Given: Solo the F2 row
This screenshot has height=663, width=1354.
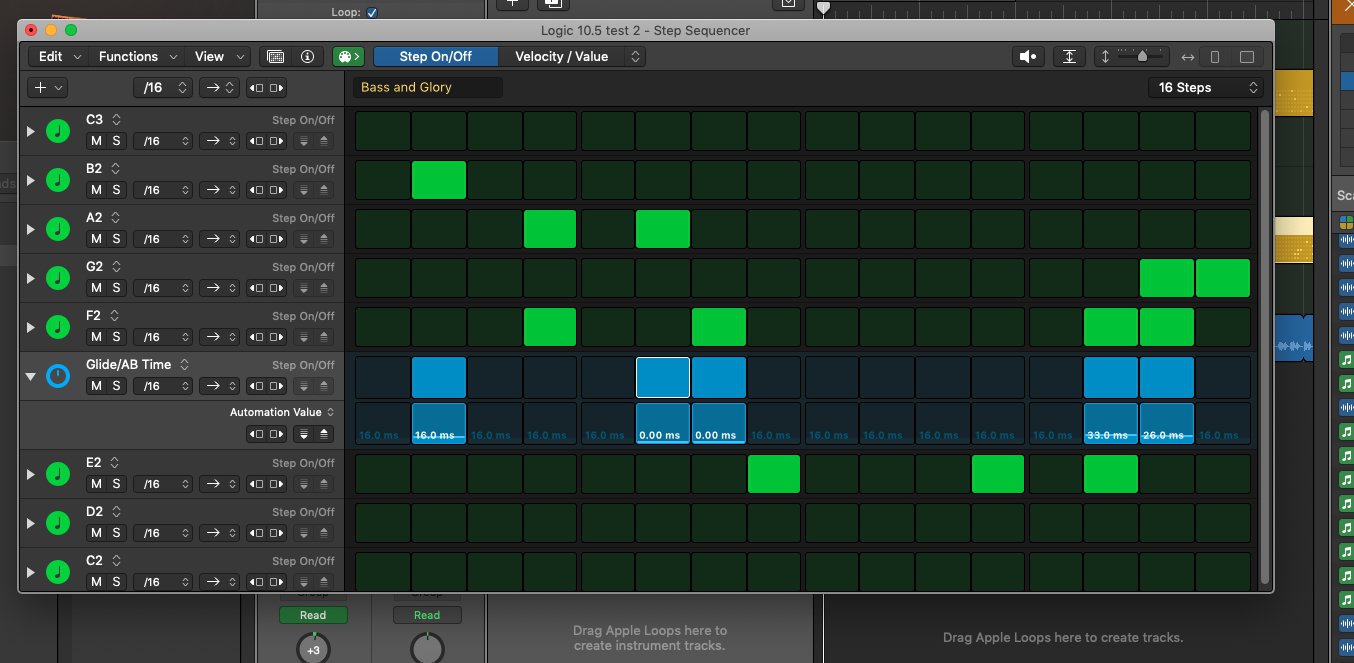Looking at the screenshot, I should (x=116, y=337).
